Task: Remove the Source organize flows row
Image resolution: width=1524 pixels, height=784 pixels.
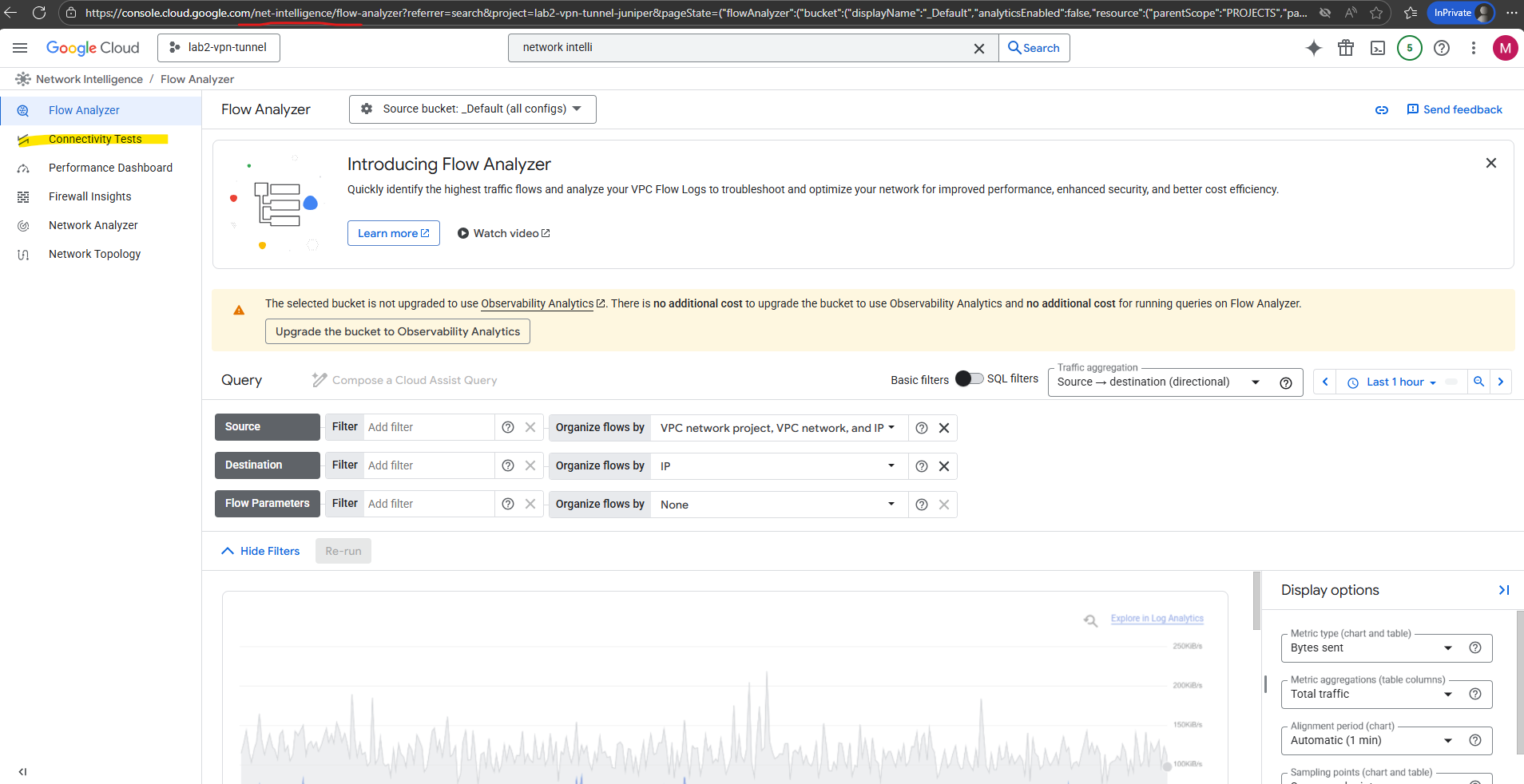Action: 944,428
